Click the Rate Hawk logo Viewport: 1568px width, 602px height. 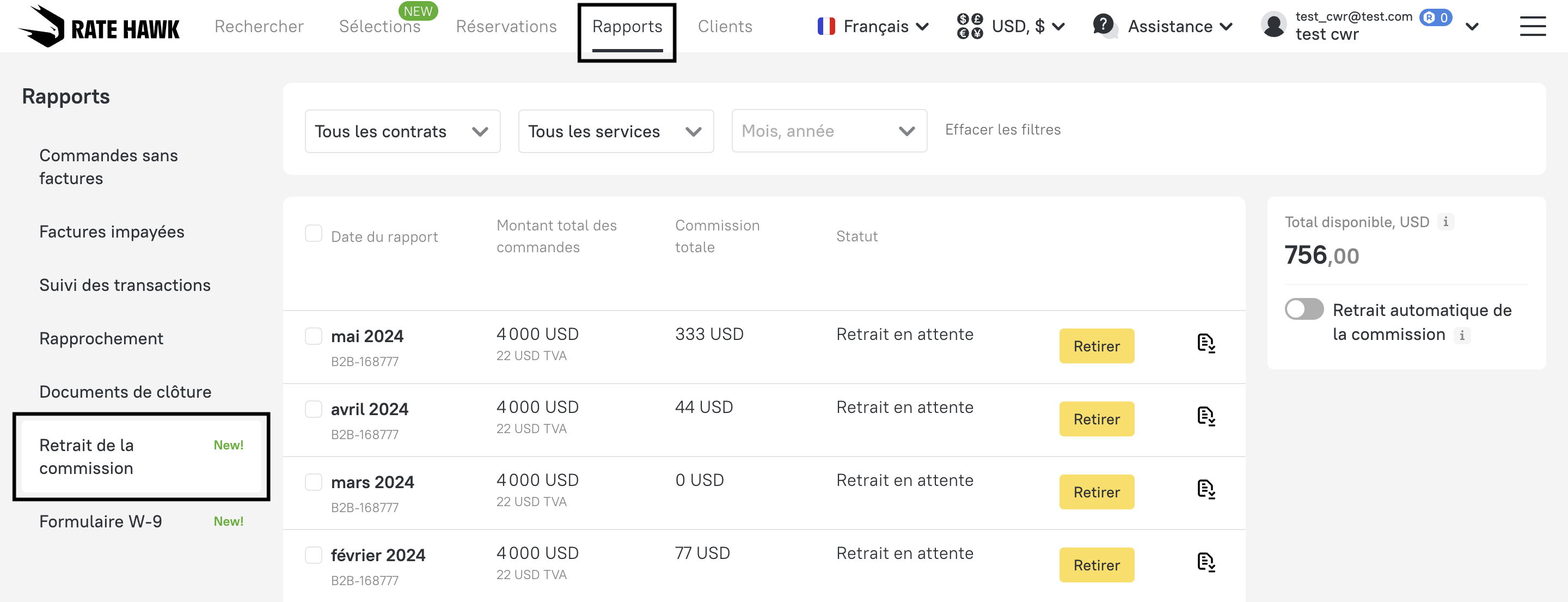pyautogui.click(x=99, y=26)
